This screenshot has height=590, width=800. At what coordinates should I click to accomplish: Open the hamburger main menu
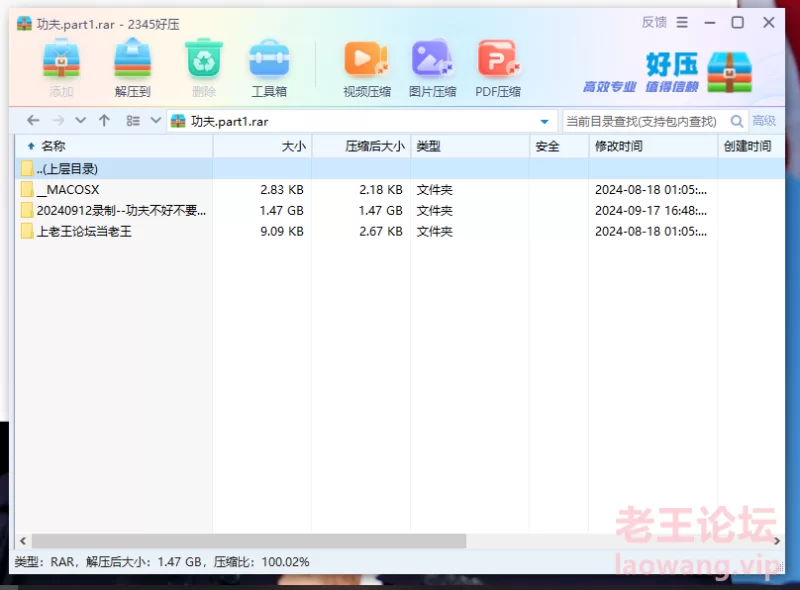click(x=682, y=22)
